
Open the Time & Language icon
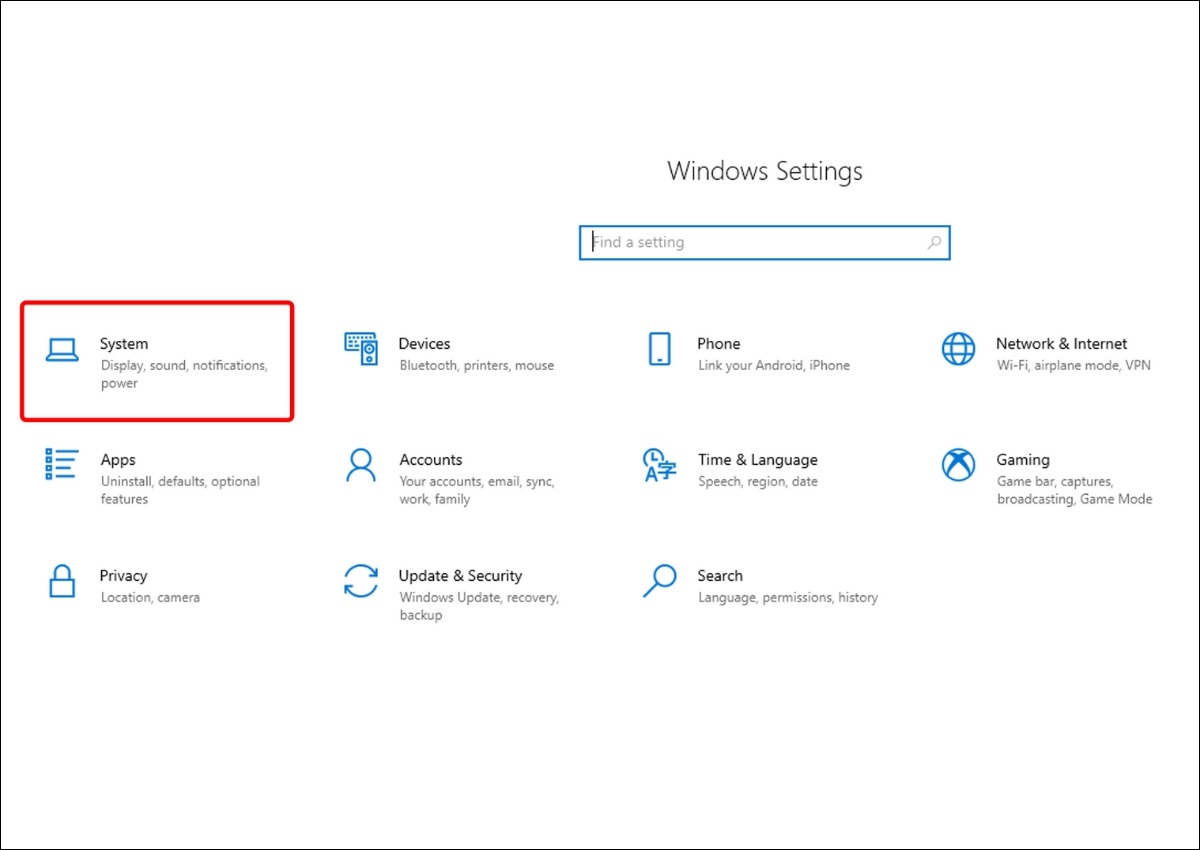click(659, 465)
